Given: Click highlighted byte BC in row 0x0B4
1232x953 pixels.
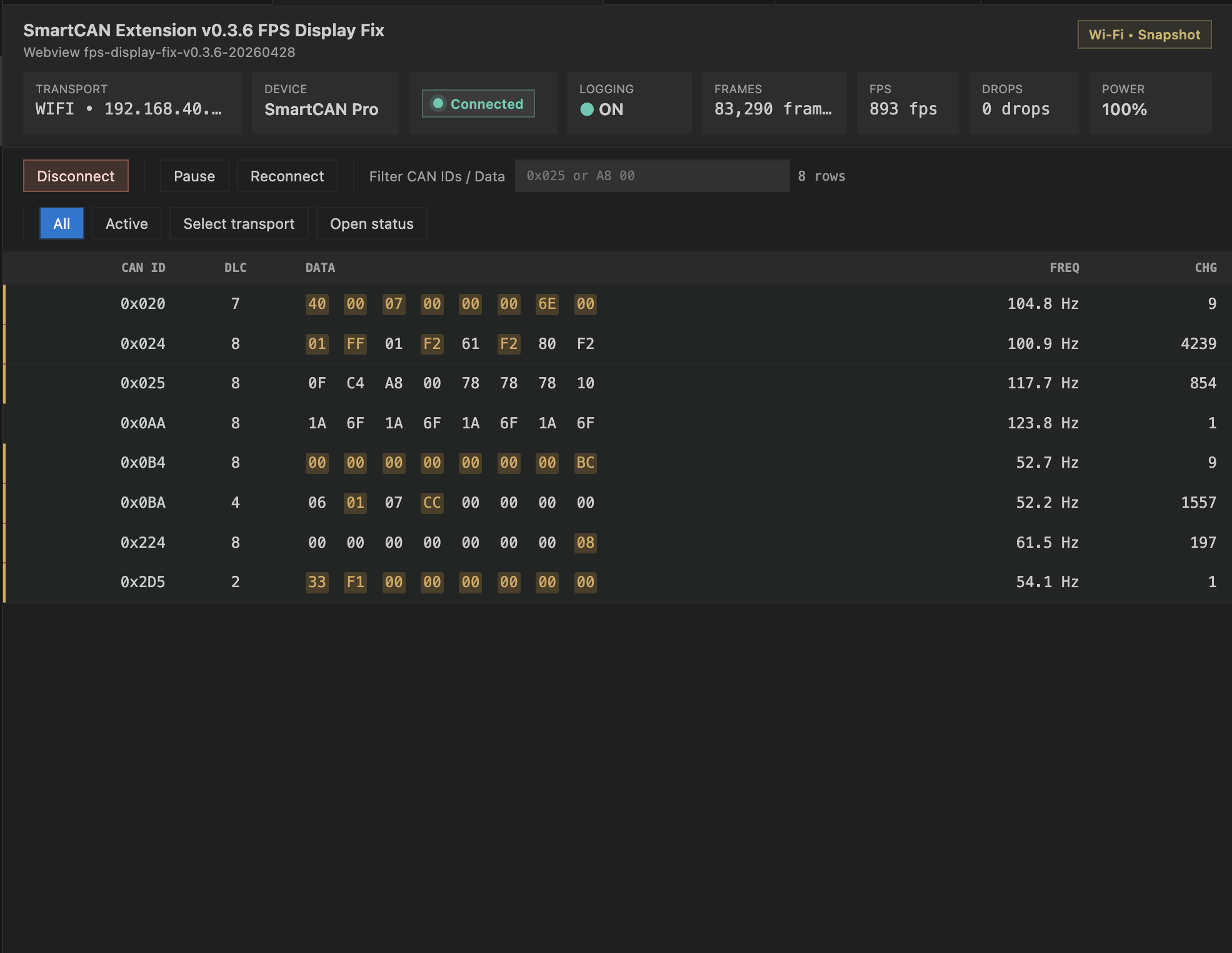Looking at the screenshot, I should [x=585, y=463].
